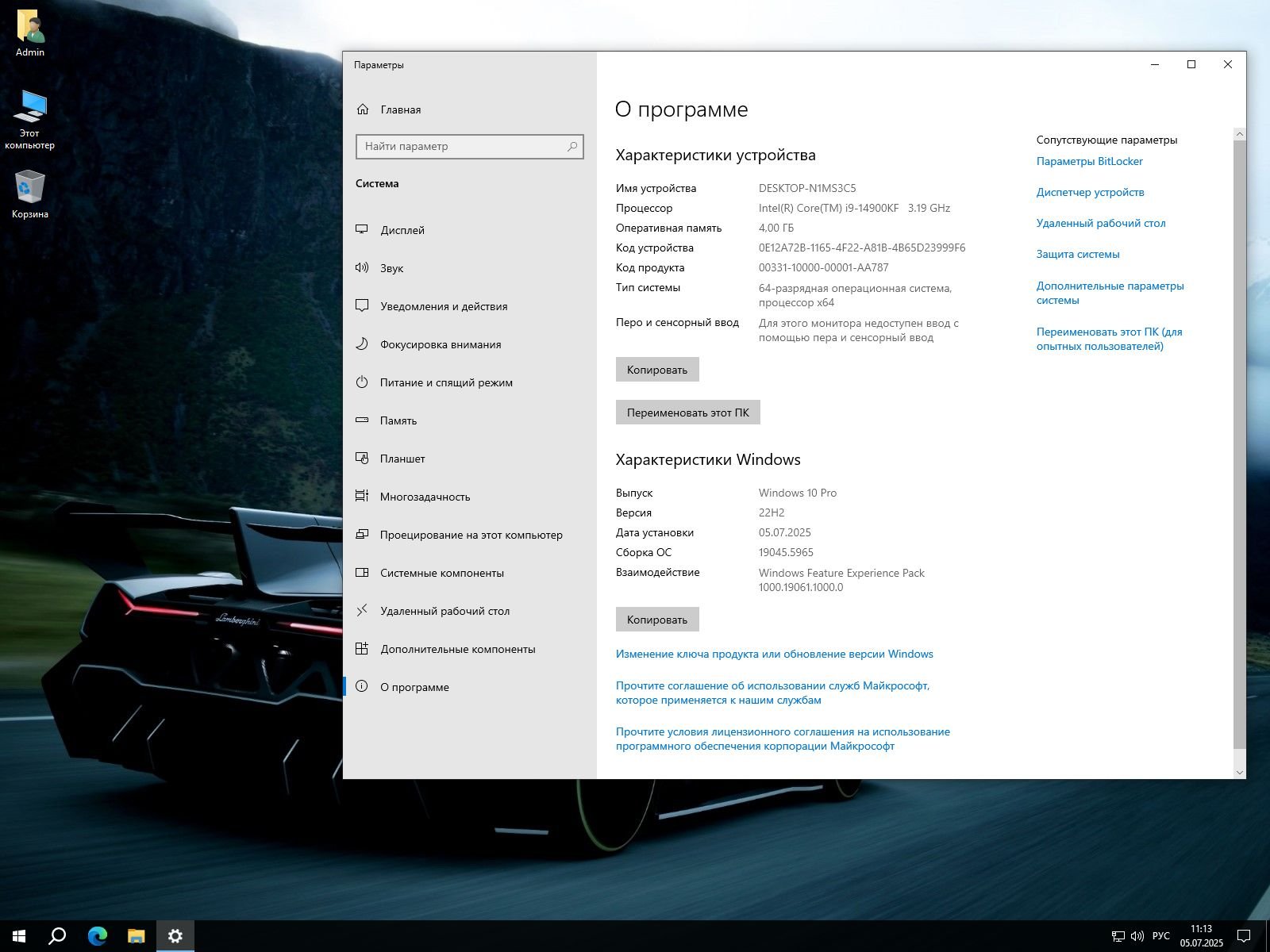
Task: Click the Удаленный рабочий стол sidebar icon
Action: coord(362,611)
